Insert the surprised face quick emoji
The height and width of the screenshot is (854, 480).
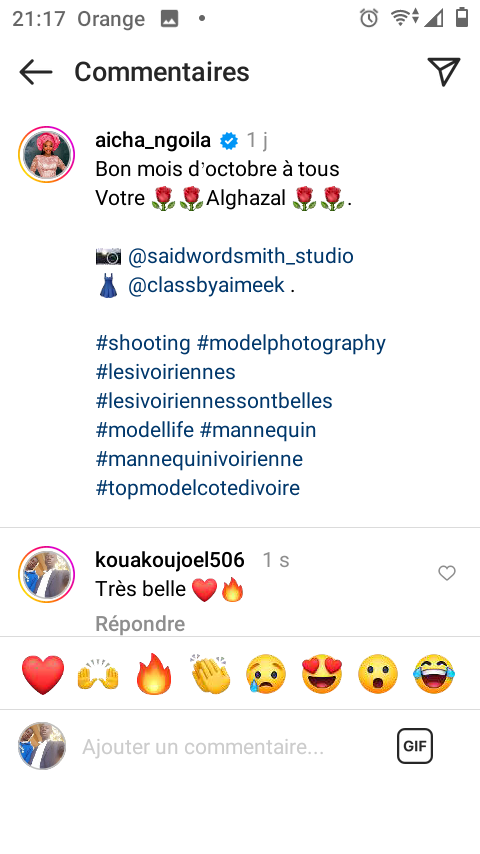(x=378, y=674)
